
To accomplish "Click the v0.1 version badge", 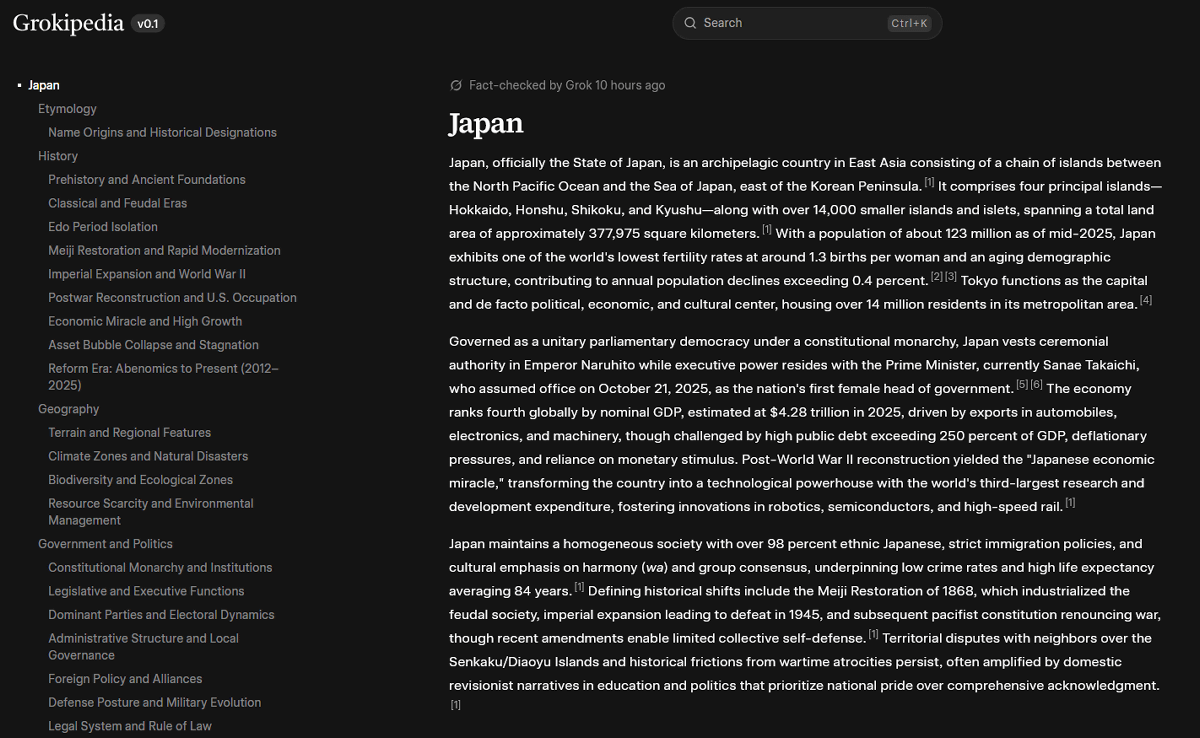I will pos(148,23).
